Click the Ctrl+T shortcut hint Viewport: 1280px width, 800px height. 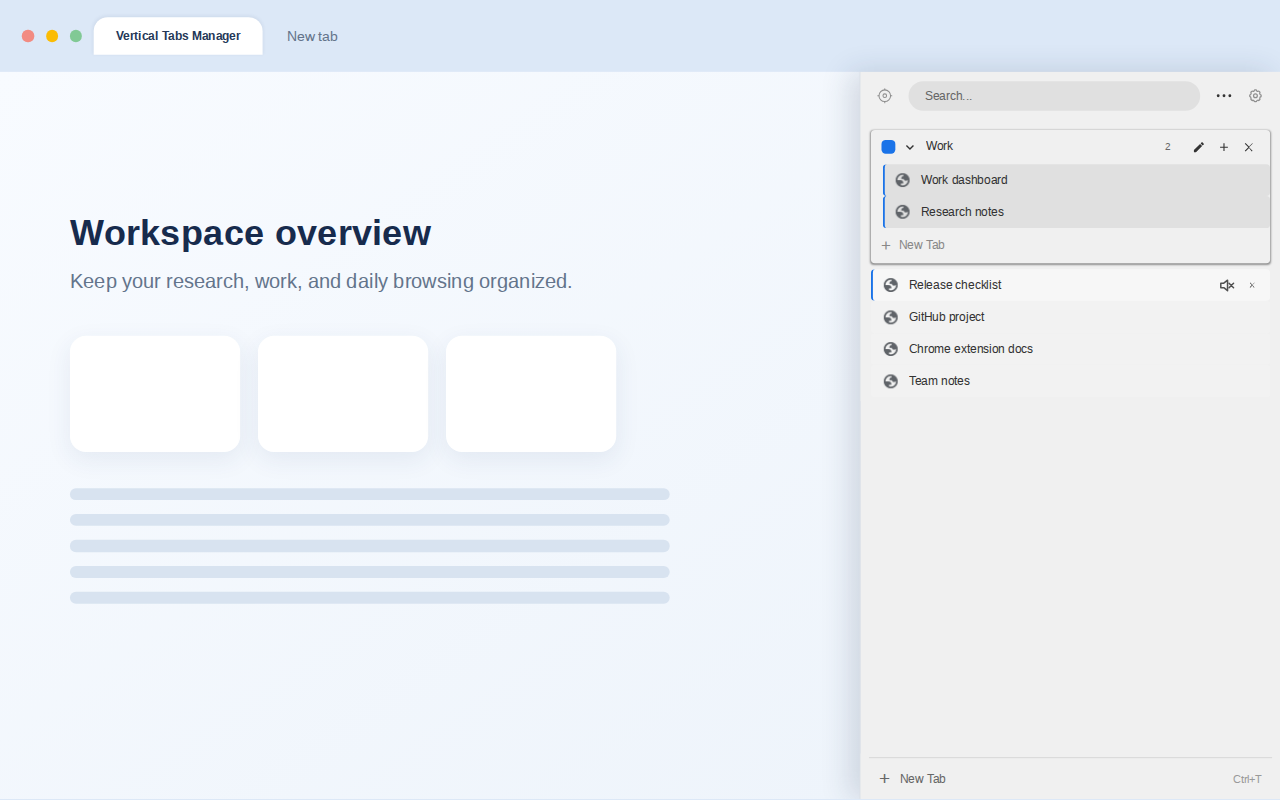(x=1247, y=779)
